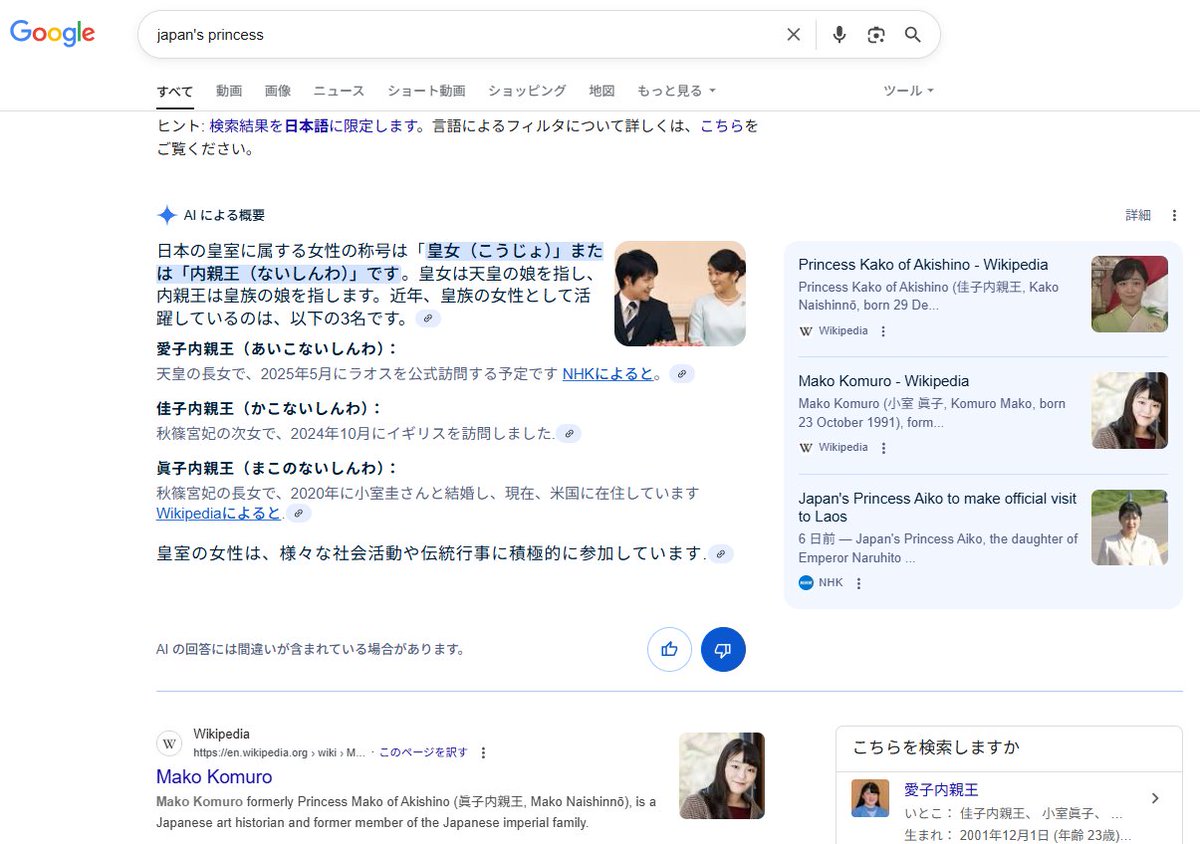The height and width of the screenshot is (844, 1200).
Task: Select the すべて tab
Action: tap(175, 91)
